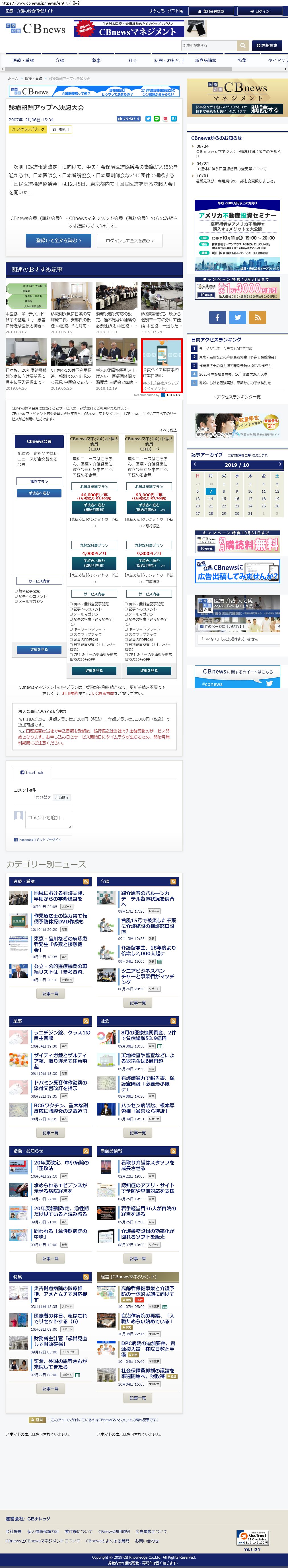Click the Facebook いいね button under the headline

(x=128, y=119)
